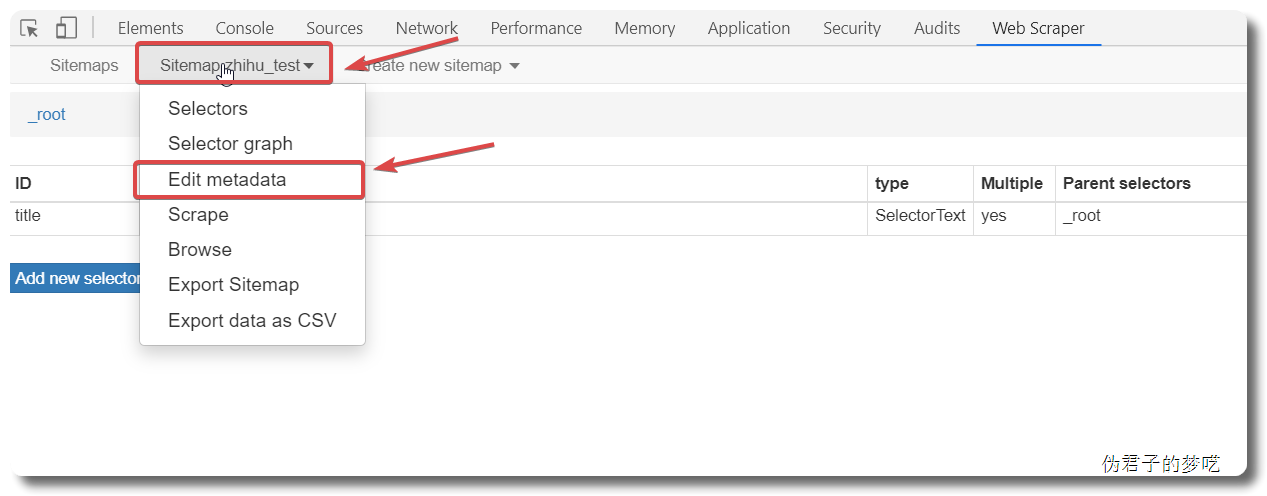Viewport: 1267px width, 496px height.
Task: Switch to the Elements tab
Action: 151,28
